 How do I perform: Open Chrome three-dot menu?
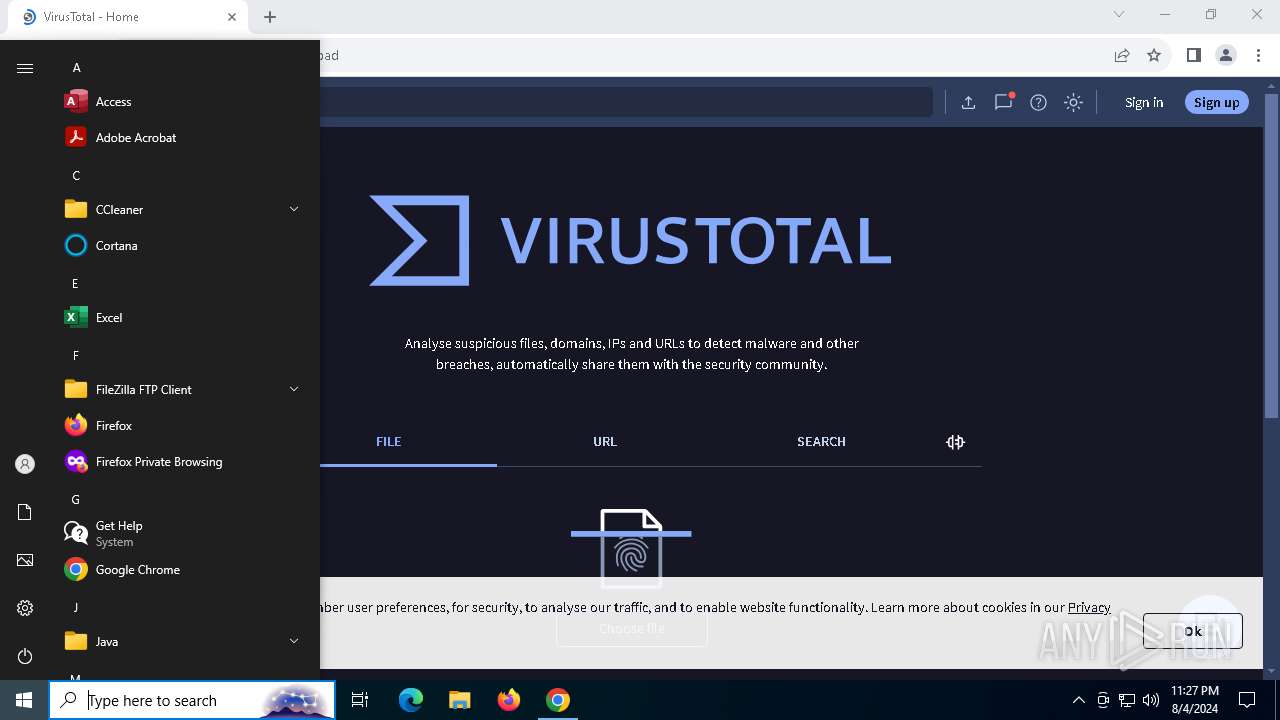pos(1258,56)
